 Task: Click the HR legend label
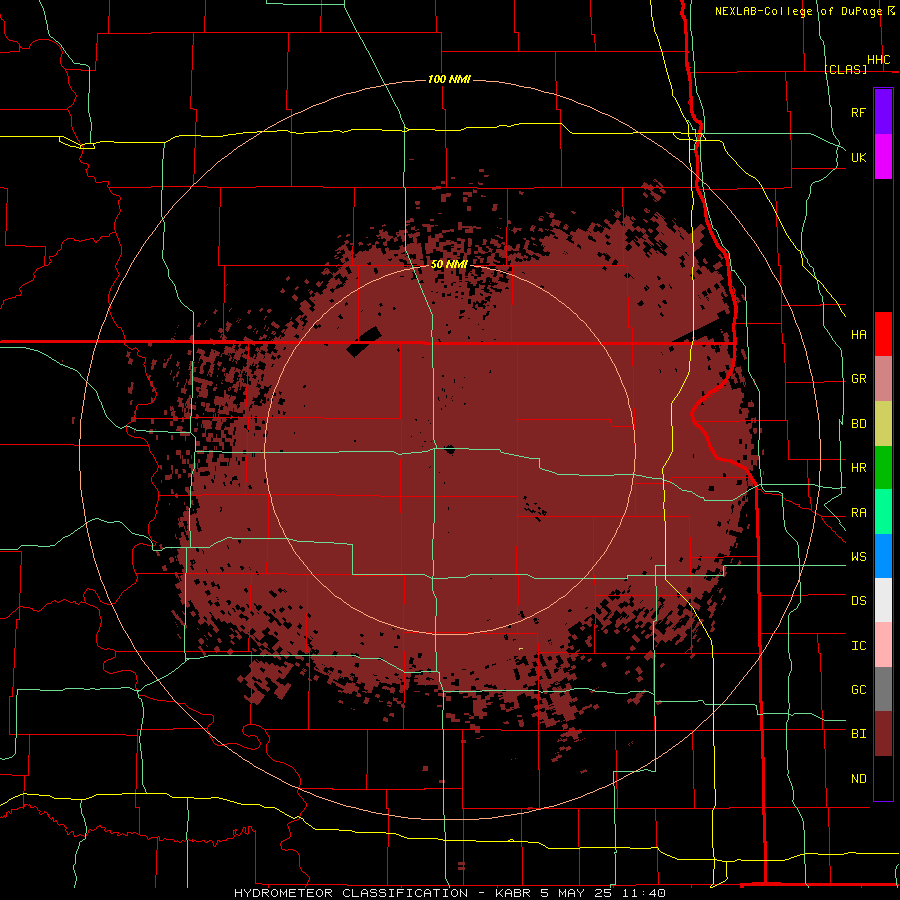click(858, 468)
